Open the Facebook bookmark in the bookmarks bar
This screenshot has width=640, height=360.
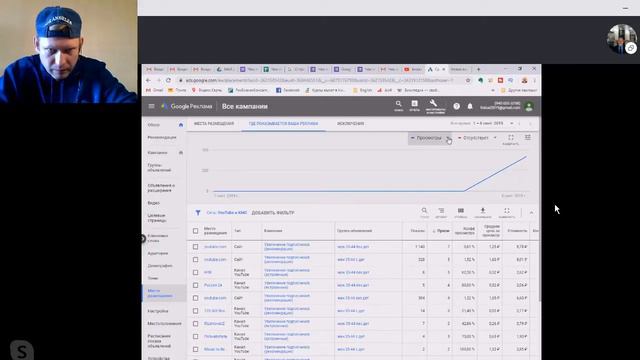click(288, 90)
